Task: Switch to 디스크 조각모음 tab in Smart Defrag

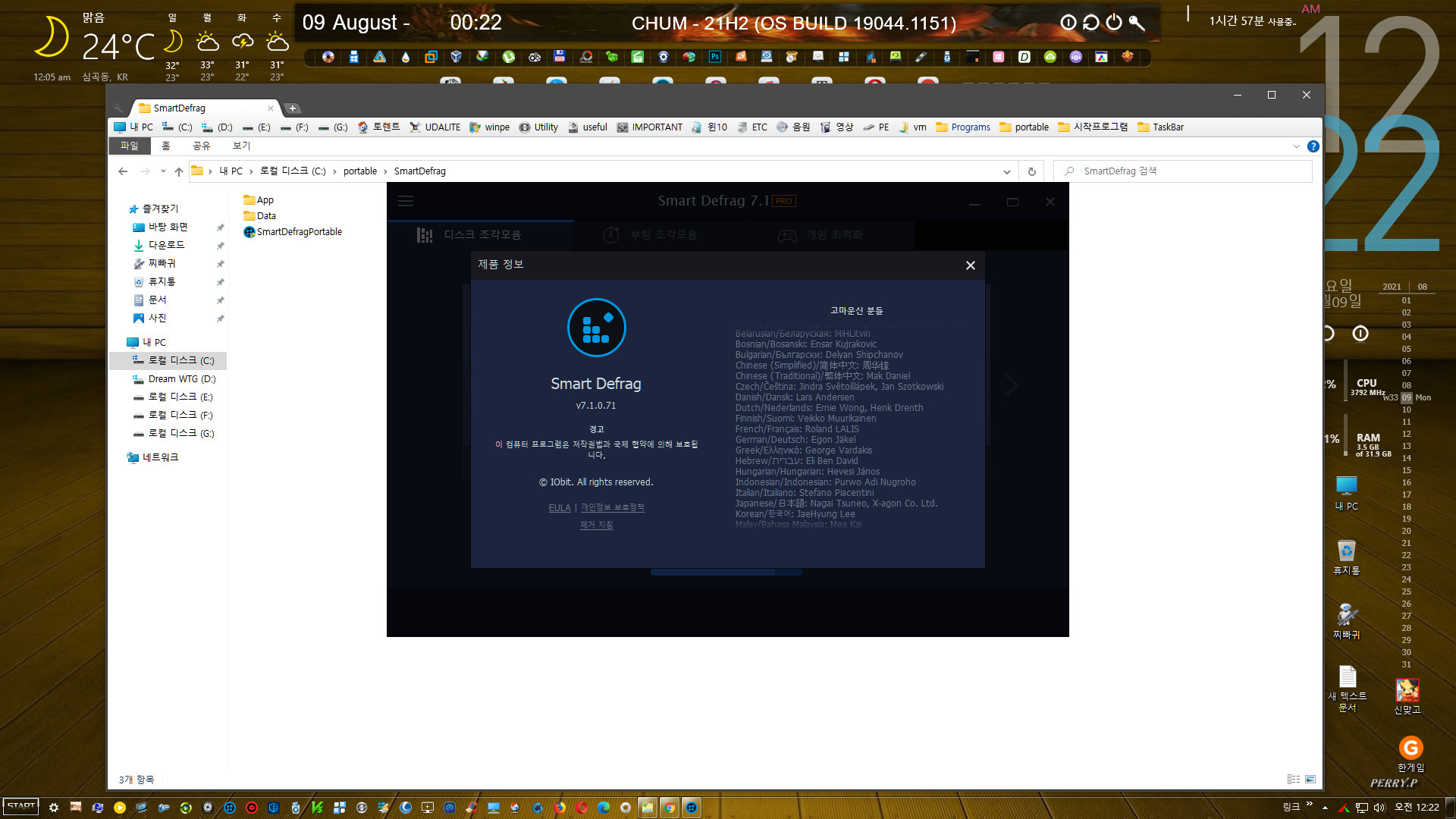Action: click(480, 235)
